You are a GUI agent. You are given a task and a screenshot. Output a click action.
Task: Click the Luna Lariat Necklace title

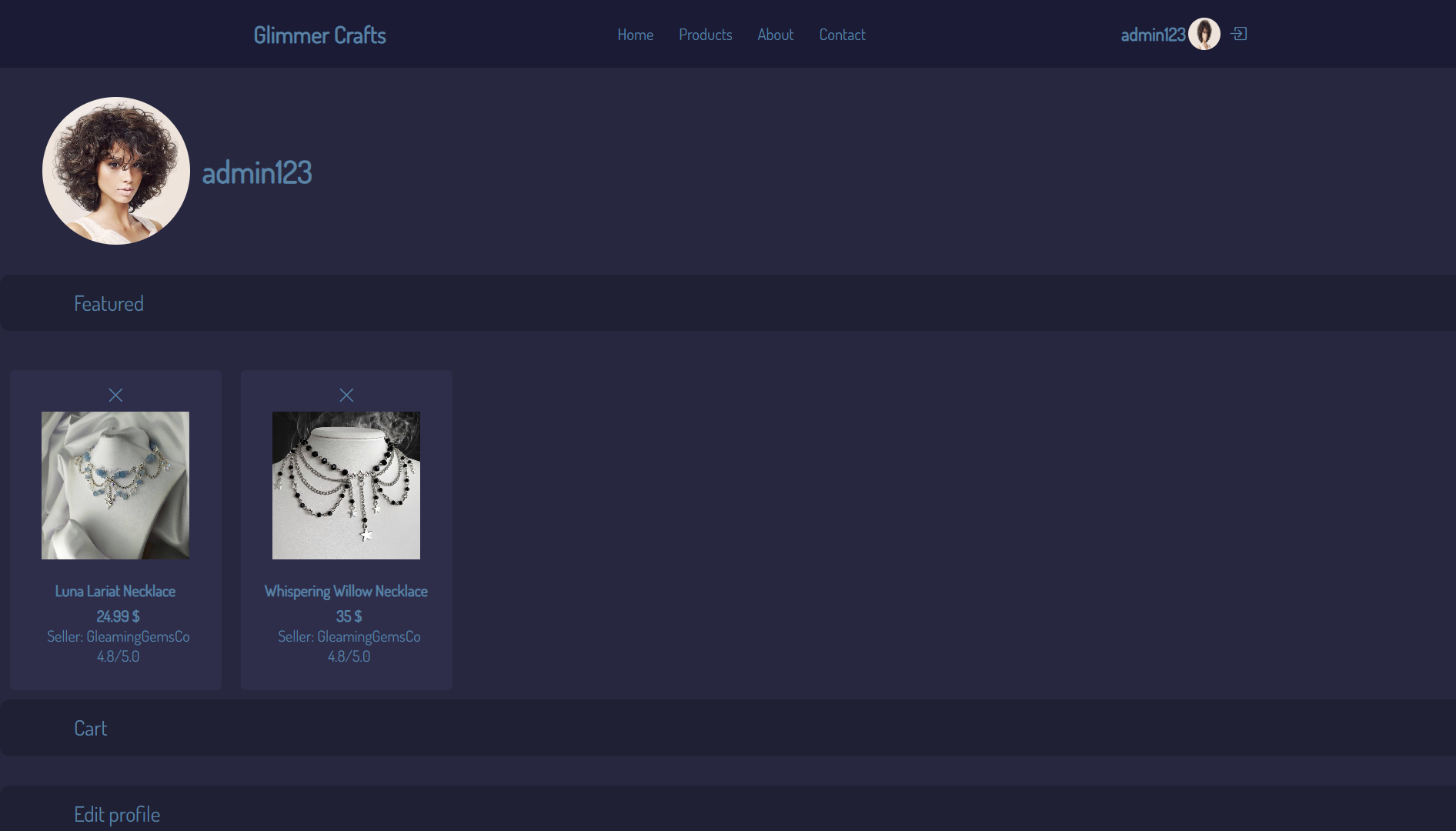pos(115,591)
